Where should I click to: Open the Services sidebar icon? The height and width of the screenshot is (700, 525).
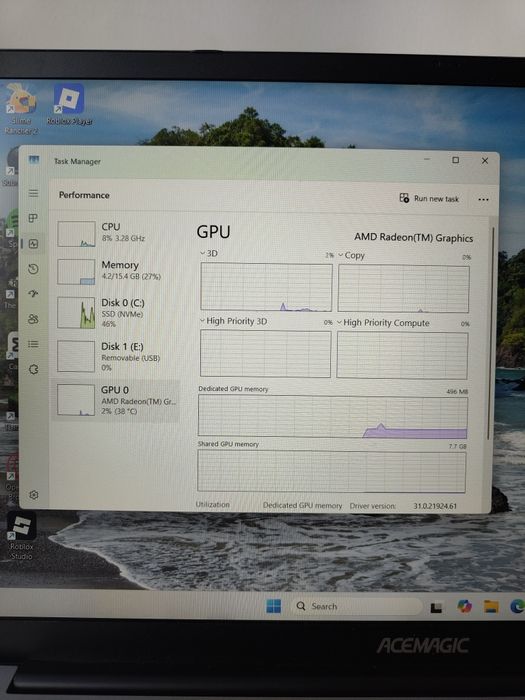tap(33, 369)
